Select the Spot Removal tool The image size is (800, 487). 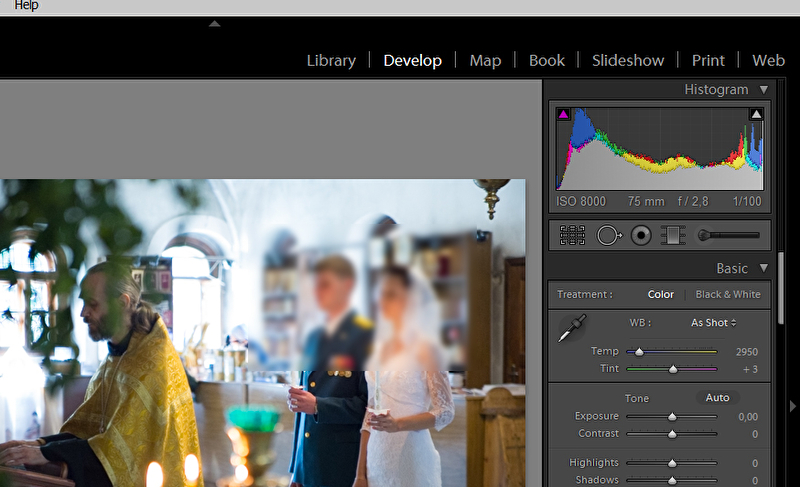pyautogui.click(x=608, y=236)
